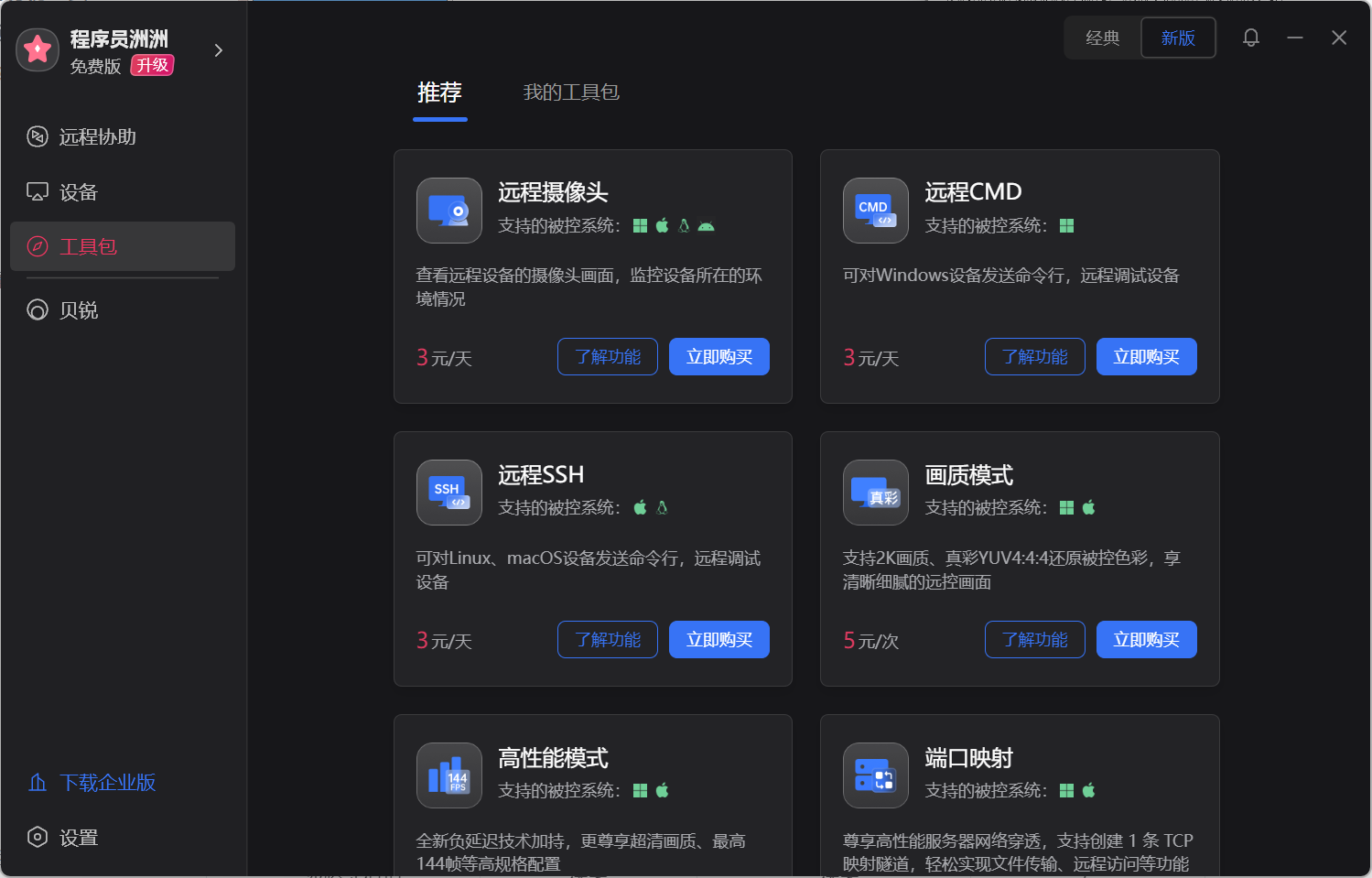Open the notification bell
The width and height of the screenshot is (1372, 878).
pos(1251,38)
